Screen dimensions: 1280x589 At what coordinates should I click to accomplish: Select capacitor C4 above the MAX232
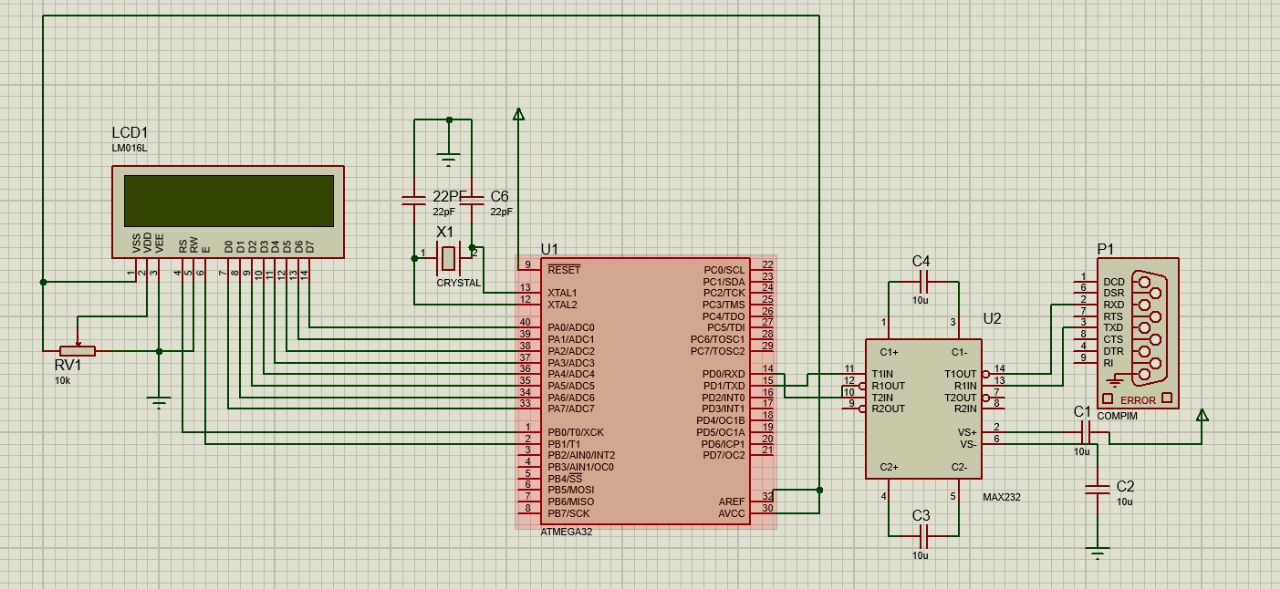point(922,282)
